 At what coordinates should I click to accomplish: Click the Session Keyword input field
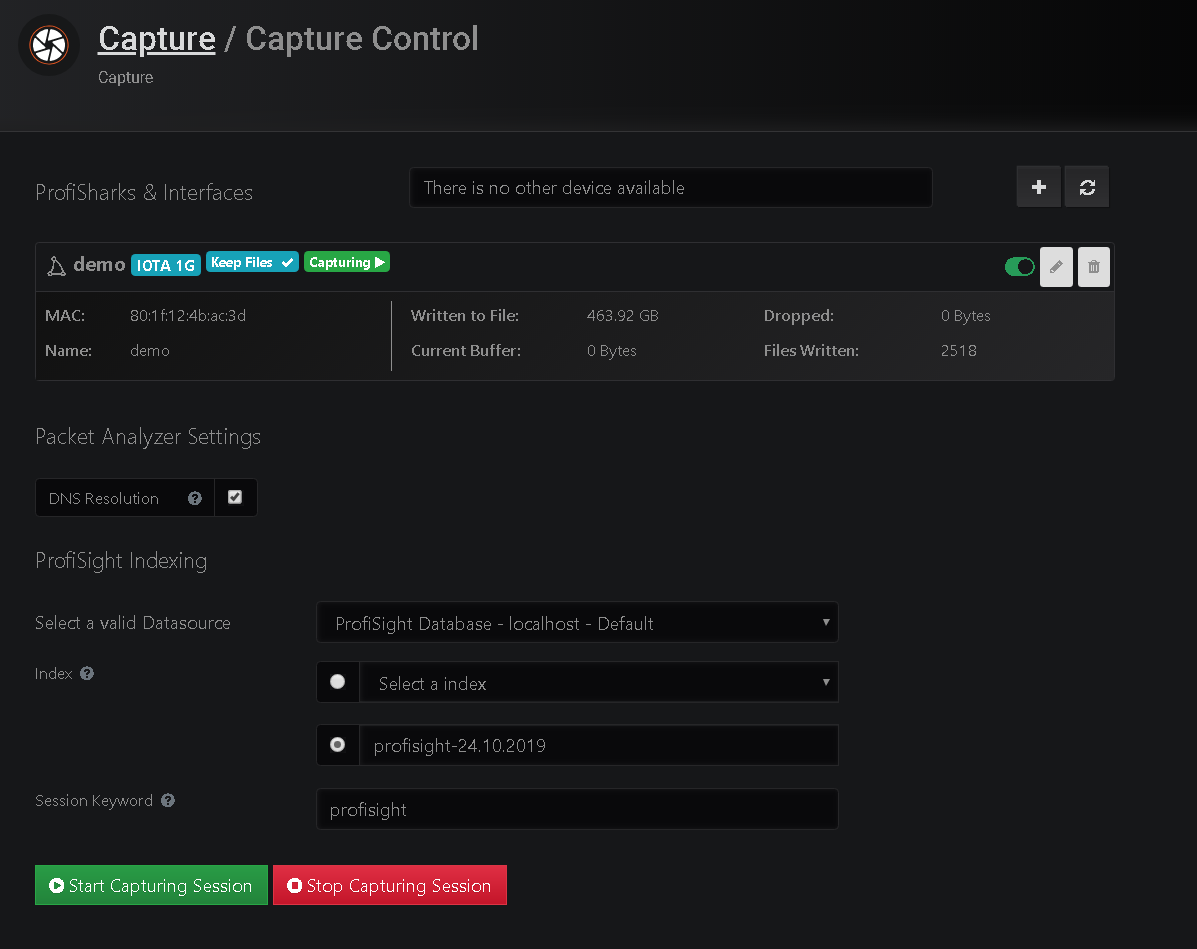pos(577,809)
